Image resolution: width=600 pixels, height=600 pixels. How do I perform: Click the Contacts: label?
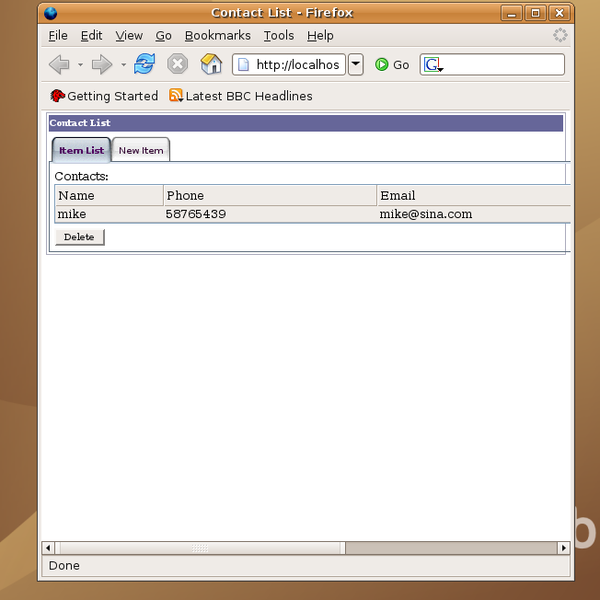(x=81, y=176)
